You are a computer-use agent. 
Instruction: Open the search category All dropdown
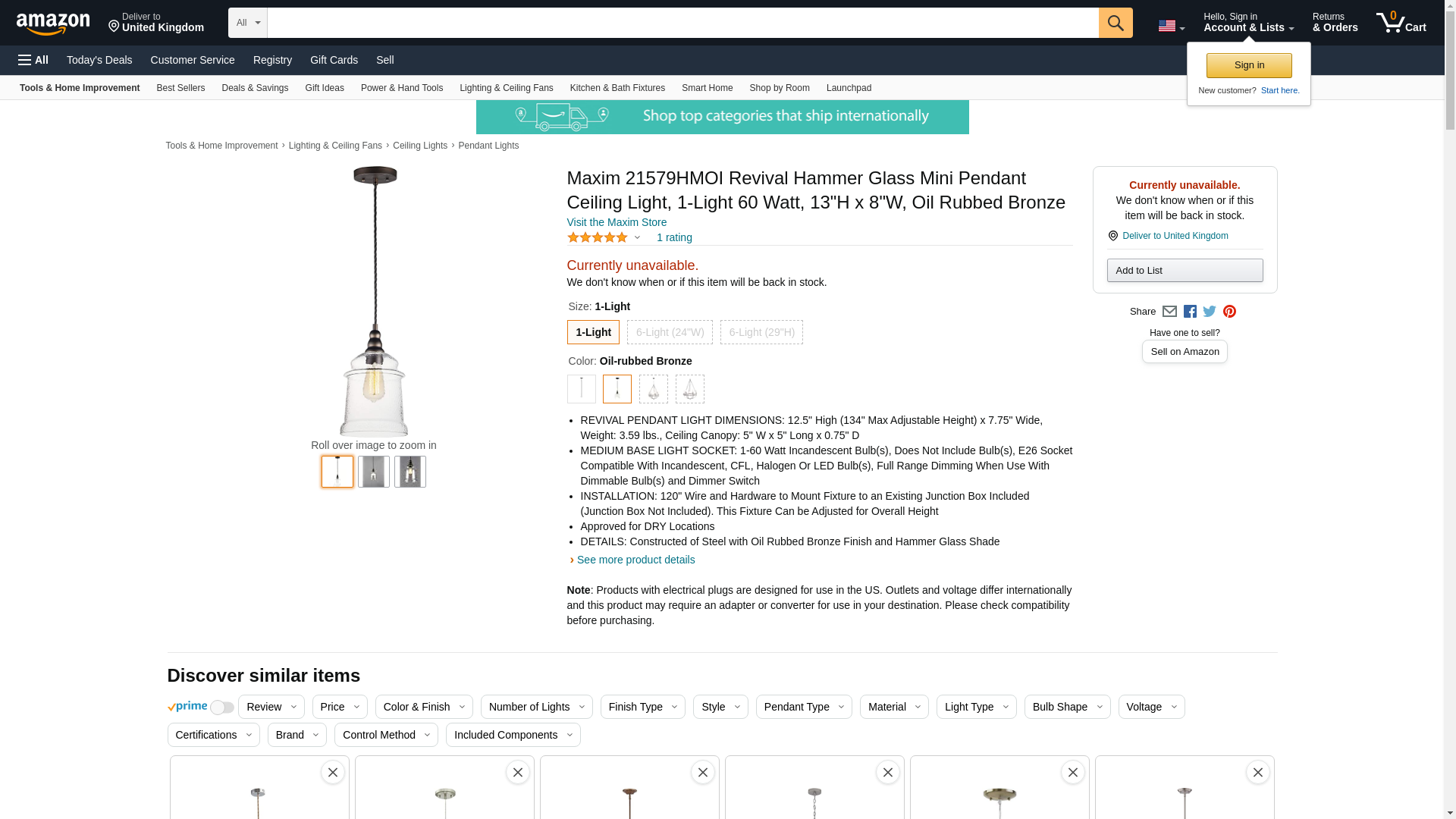click(x=247, y=23)
